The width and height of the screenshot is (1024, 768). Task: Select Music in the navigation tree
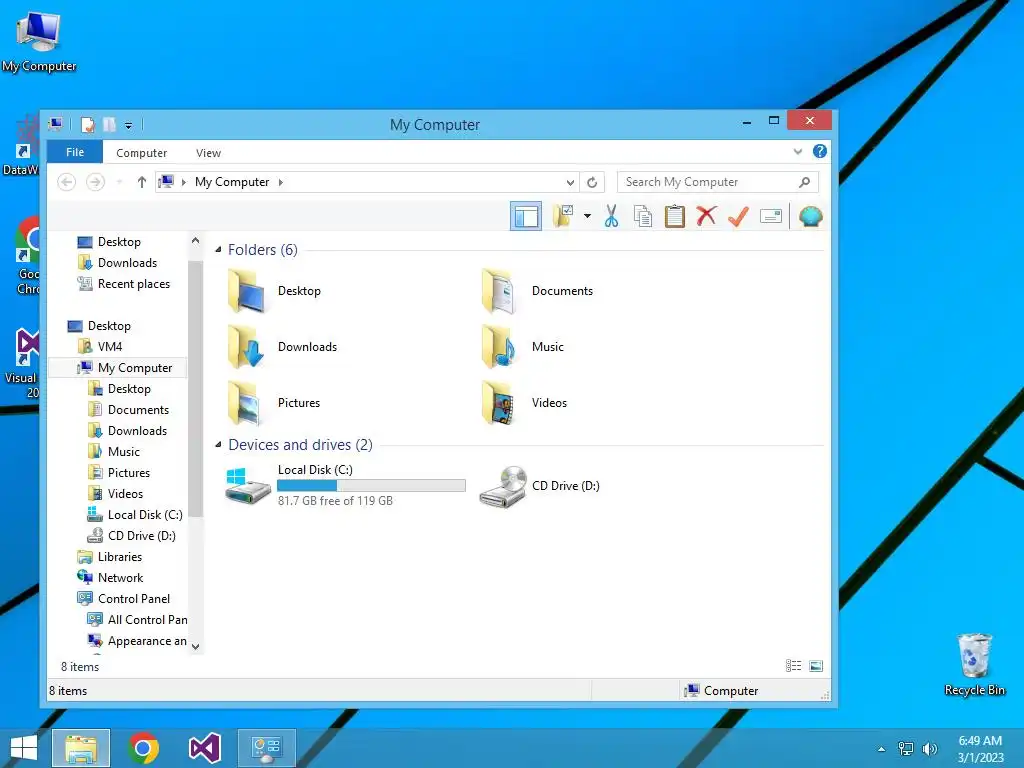114,451
